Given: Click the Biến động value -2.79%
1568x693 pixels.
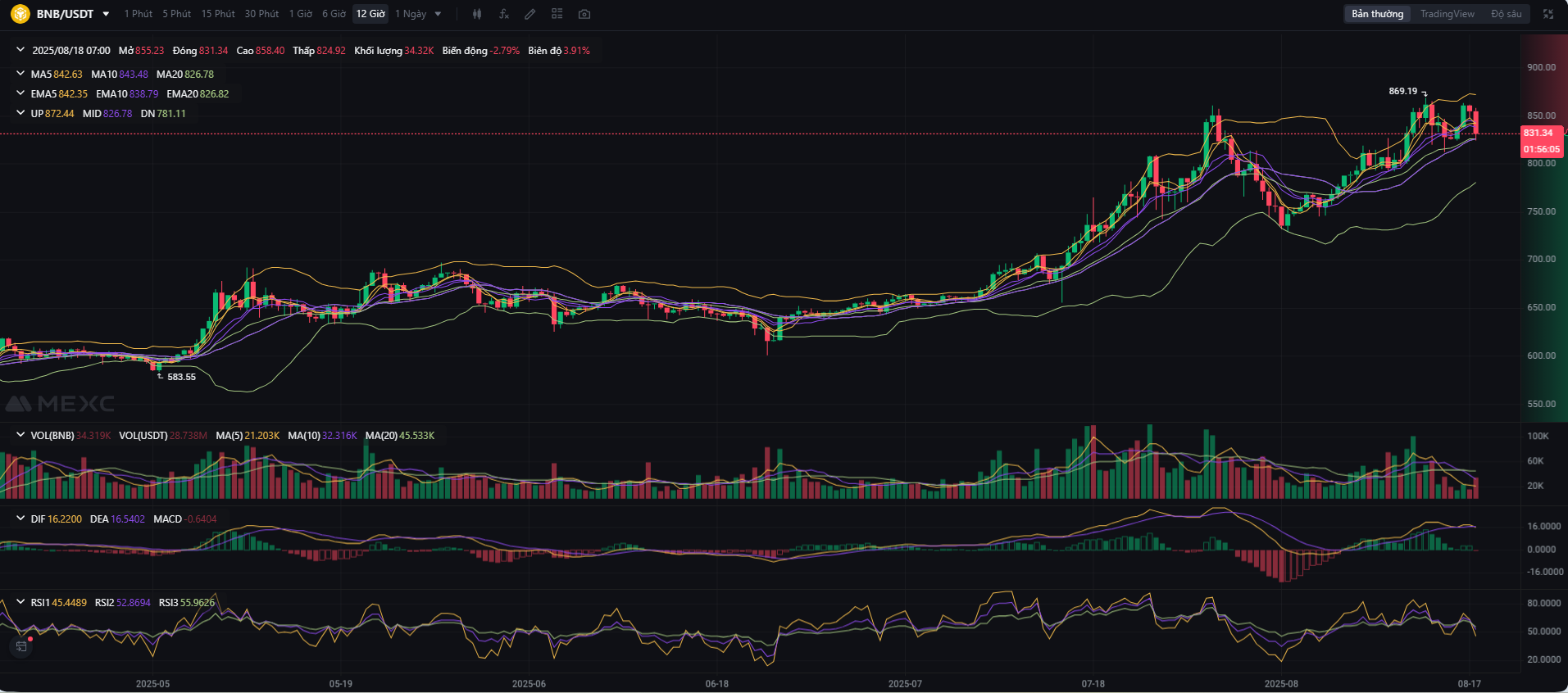Looking at the screenshot, I should coord(504,50).
